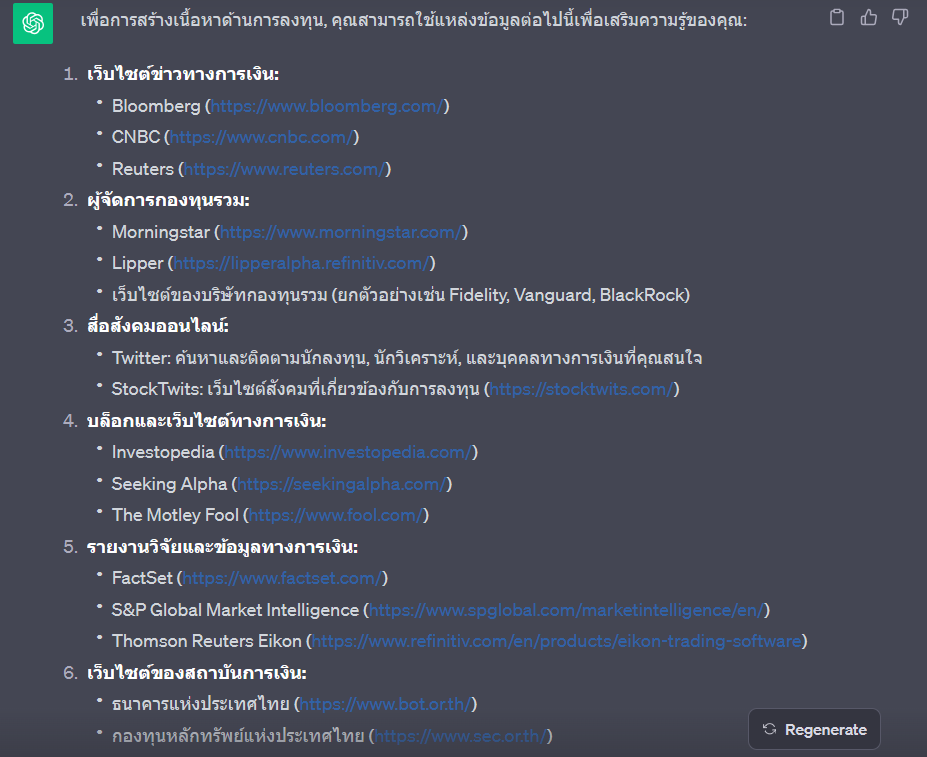Click the heading 'รายงานวิจัยและข้อมูลทางการเงิน:'
Screen dimensions: 927x757
(222, 547)
